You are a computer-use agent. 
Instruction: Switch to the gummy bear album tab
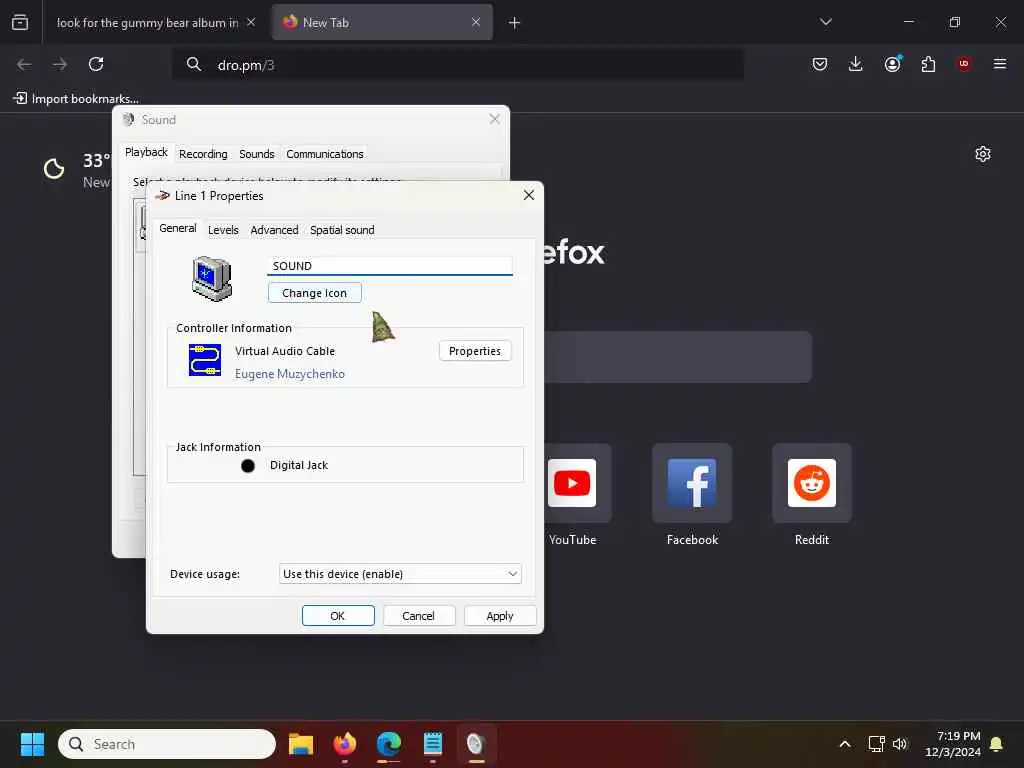tap(148, 23)
